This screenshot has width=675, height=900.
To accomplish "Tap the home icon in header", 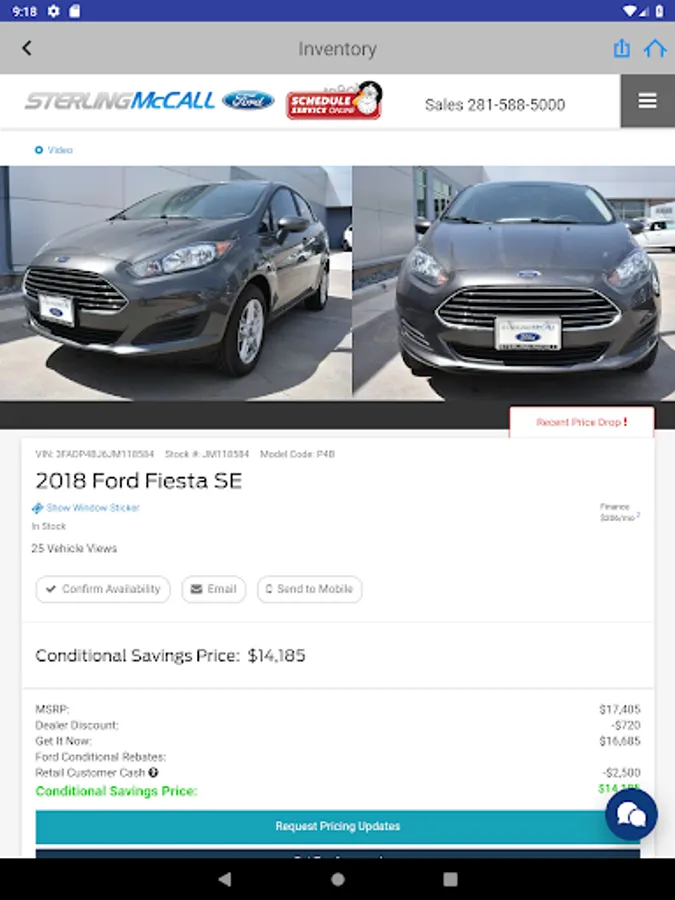I will 655,48.
